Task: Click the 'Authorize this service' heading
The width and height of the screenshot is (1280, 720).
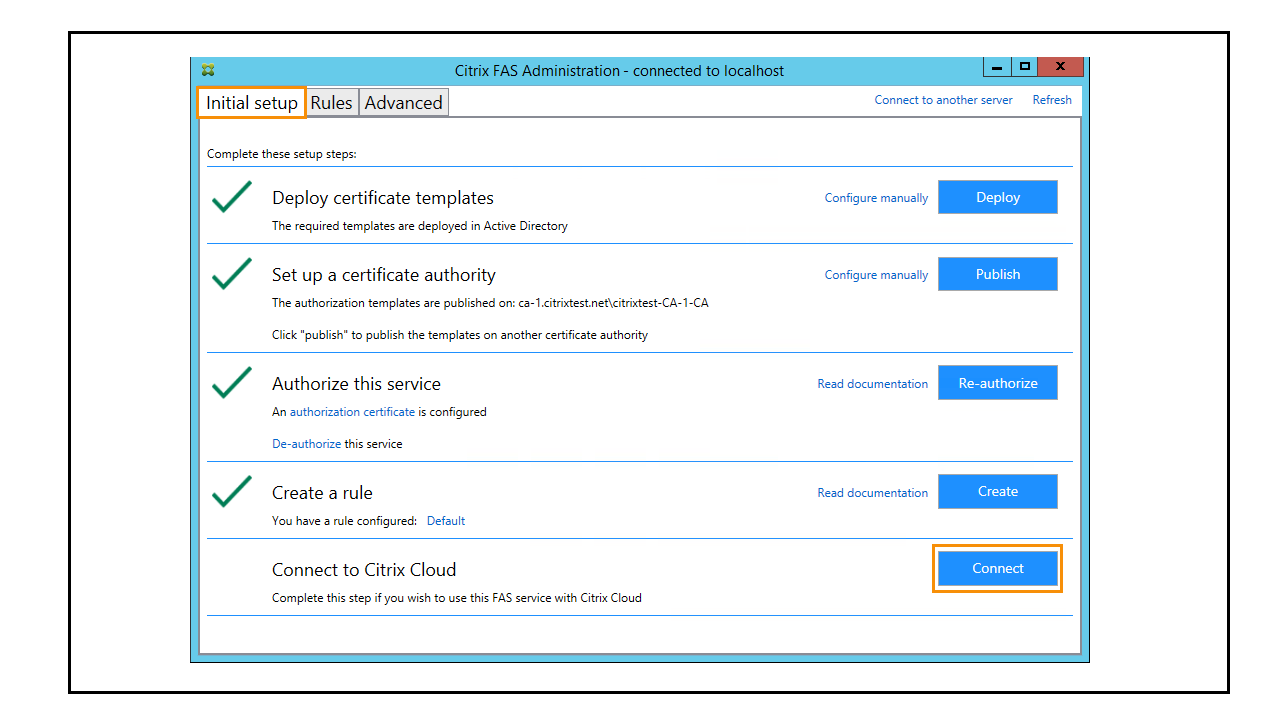Action: [356, 384]
